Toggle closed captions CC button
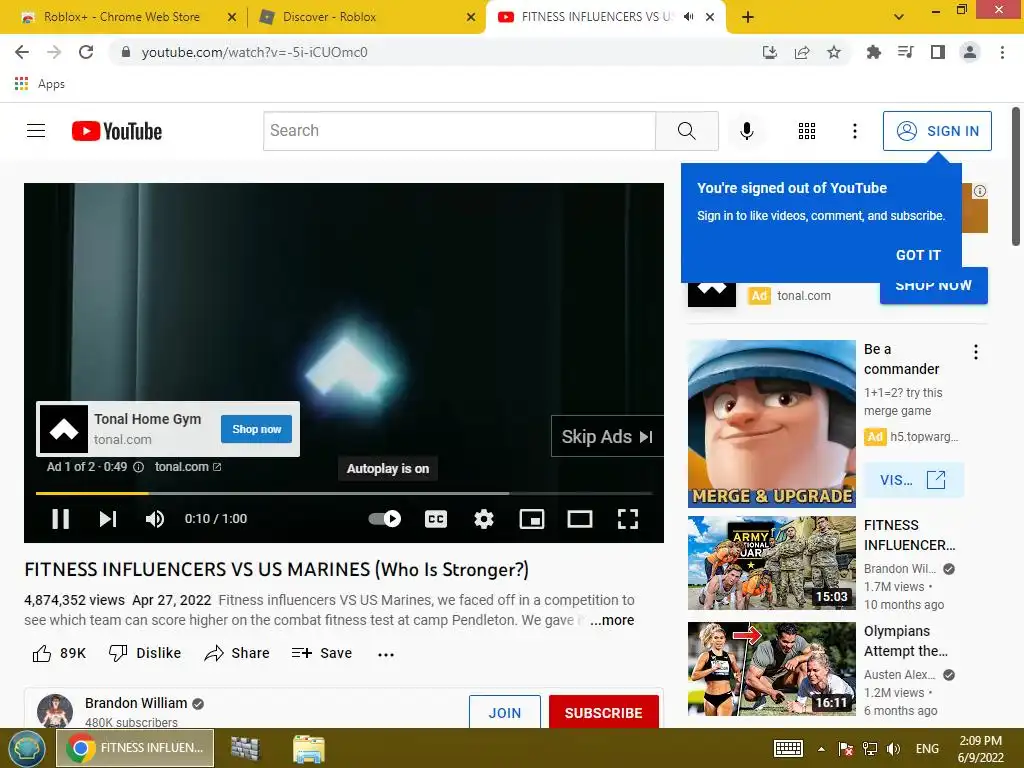This screenshot has height=768, width=1024. pos(436,519)
